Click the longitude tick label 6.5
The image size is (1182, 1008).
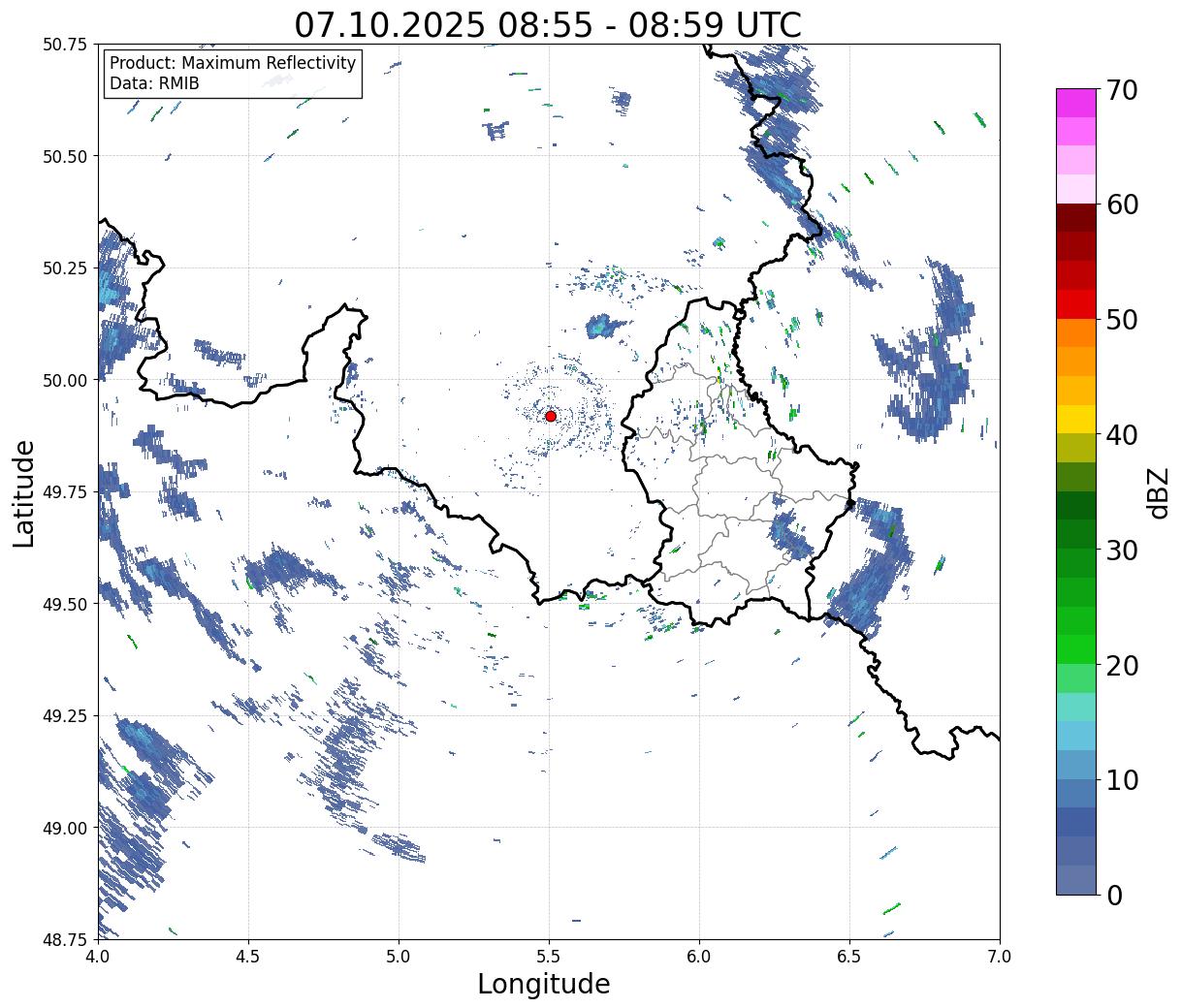pyautogui.click(x=849, y=957)
